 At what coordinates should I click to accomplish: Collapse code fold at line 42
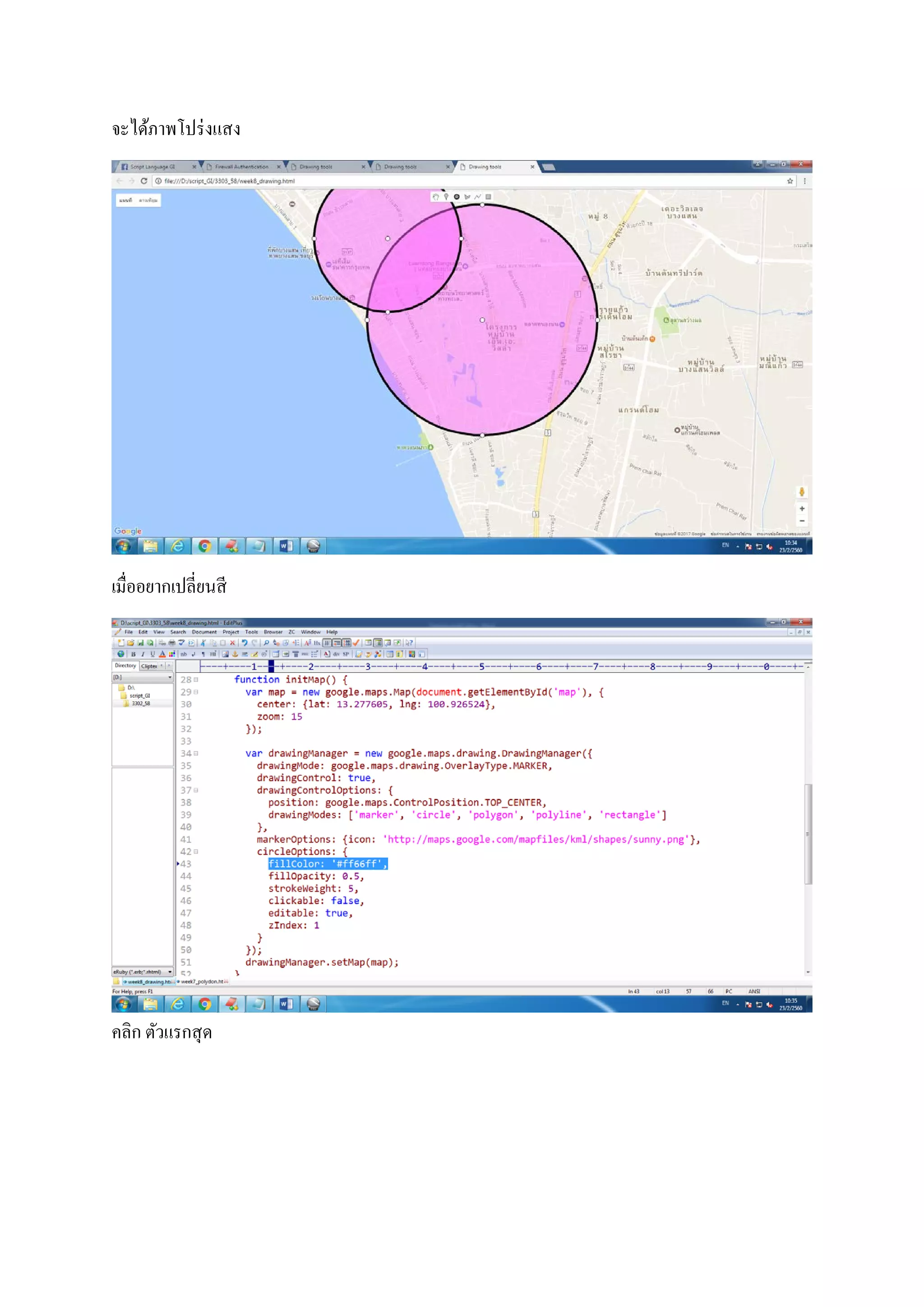tap(196, 852)
